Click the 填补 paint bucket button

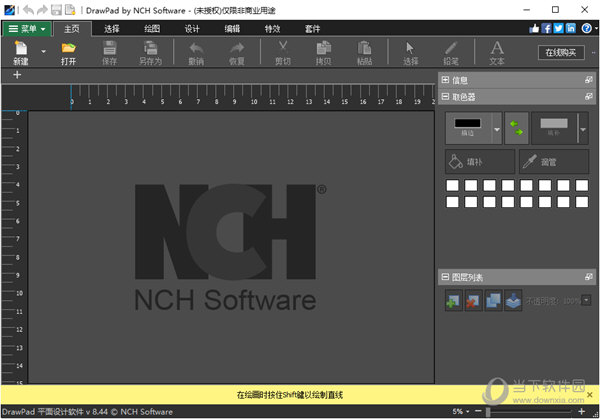pos(480,162)
